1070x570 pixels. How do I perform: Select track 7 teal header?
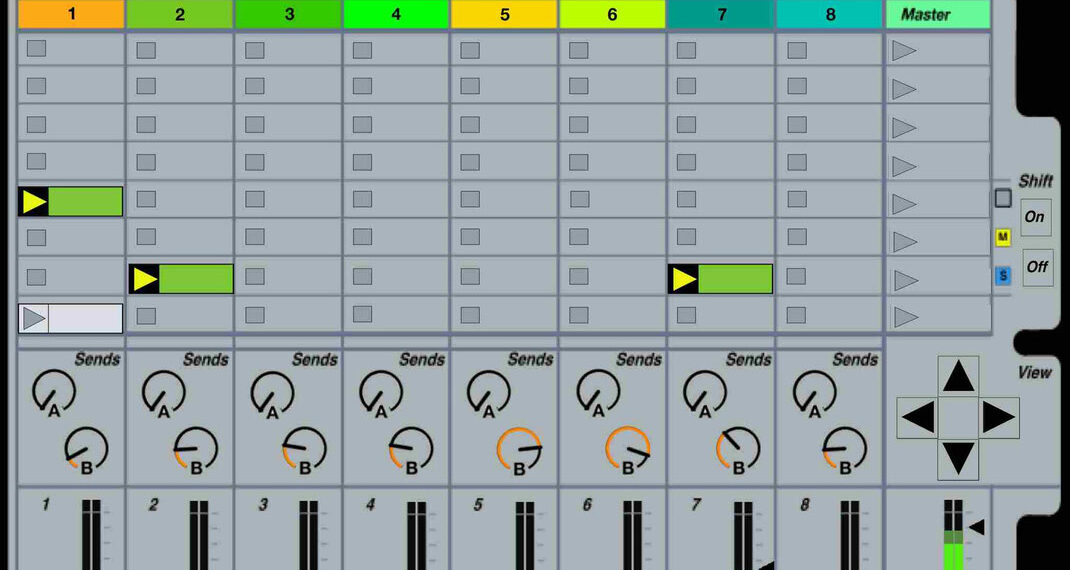pyautogui.click(x=721, y=14)
